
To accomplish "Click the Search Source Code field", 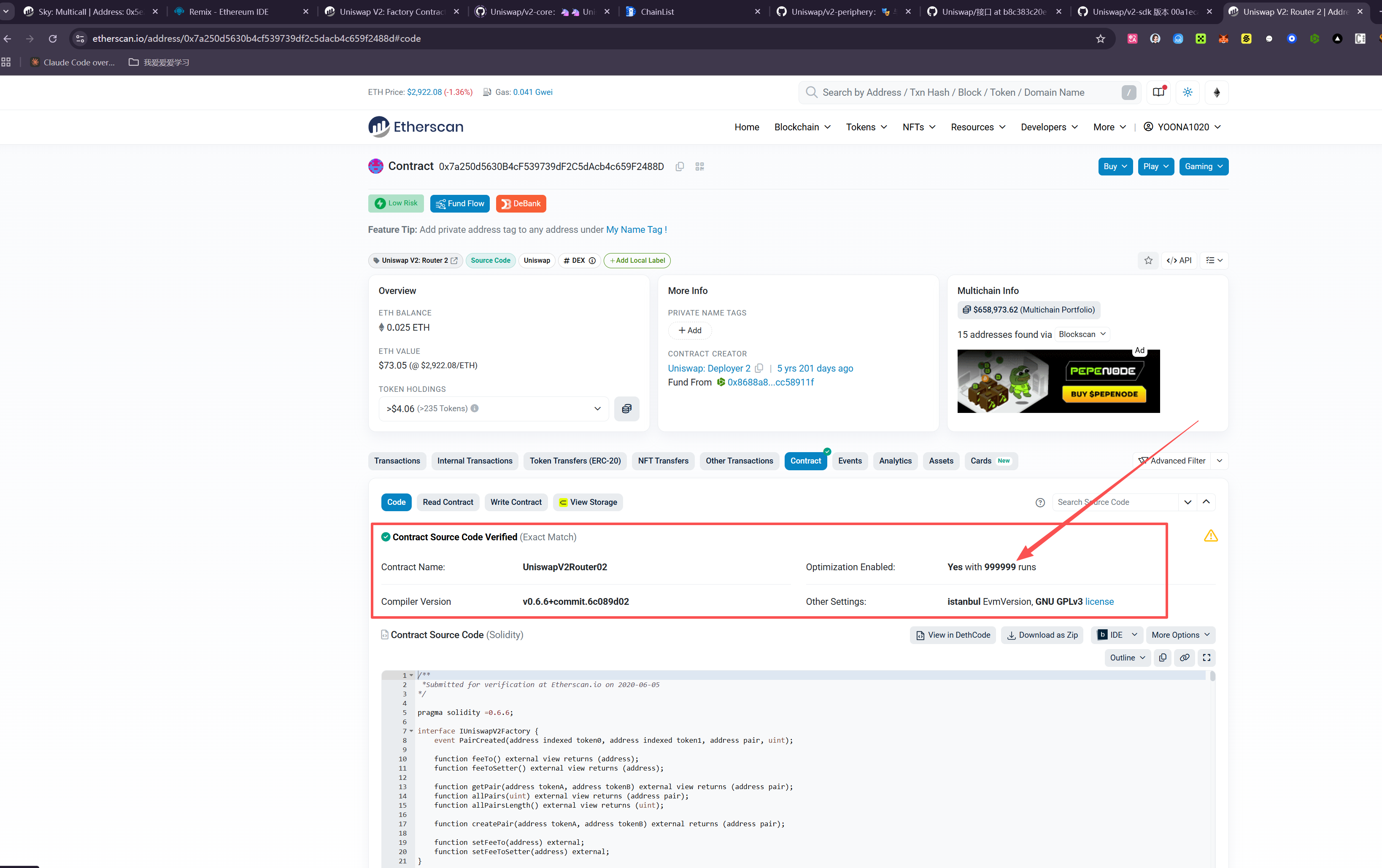I will (x=1113, y=502).
